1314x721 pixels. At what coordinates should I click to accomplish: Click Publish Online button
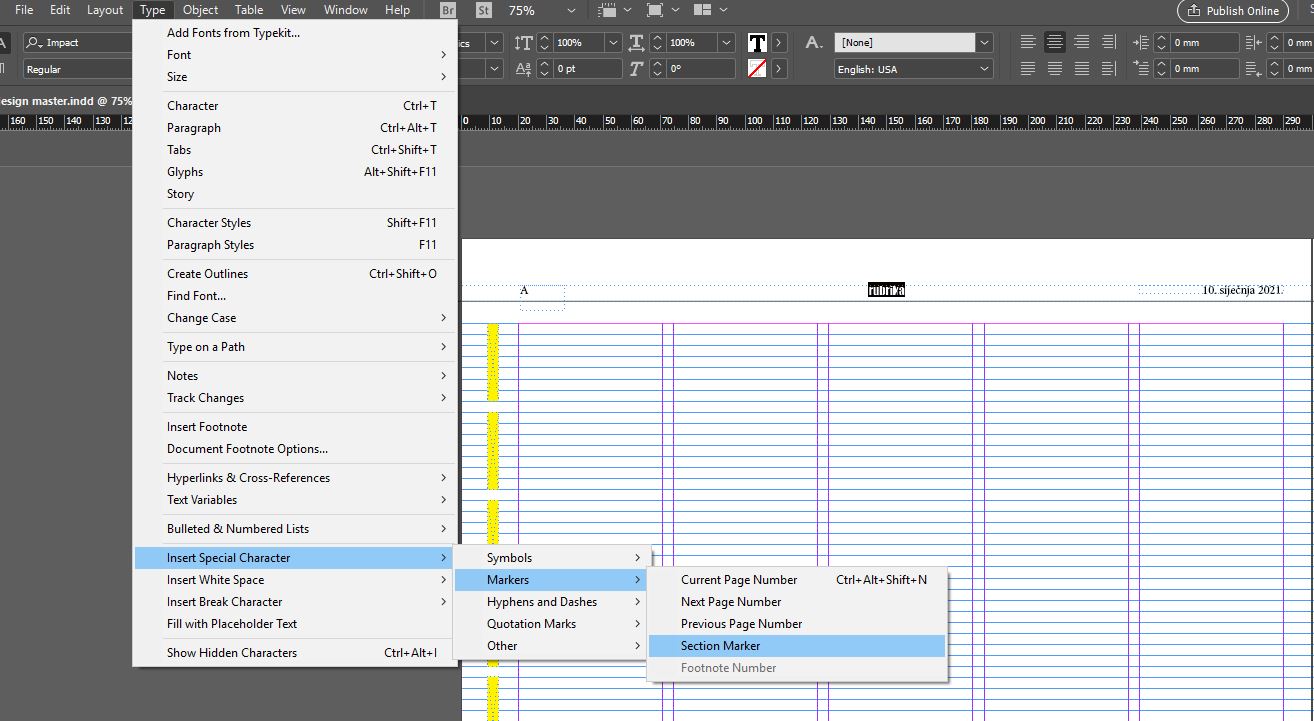1232,11
